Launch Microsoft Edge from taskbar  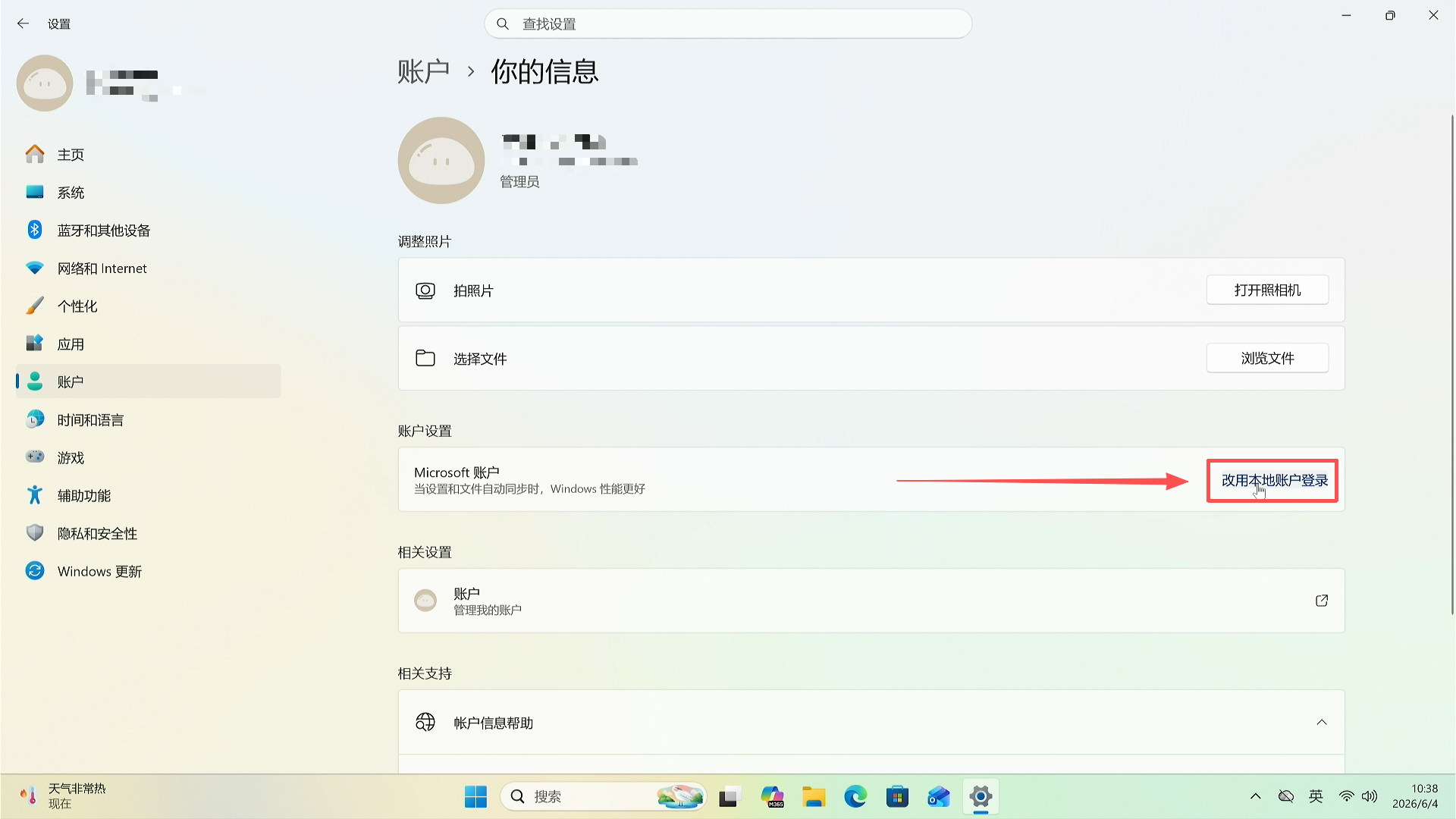click(855, 796)
